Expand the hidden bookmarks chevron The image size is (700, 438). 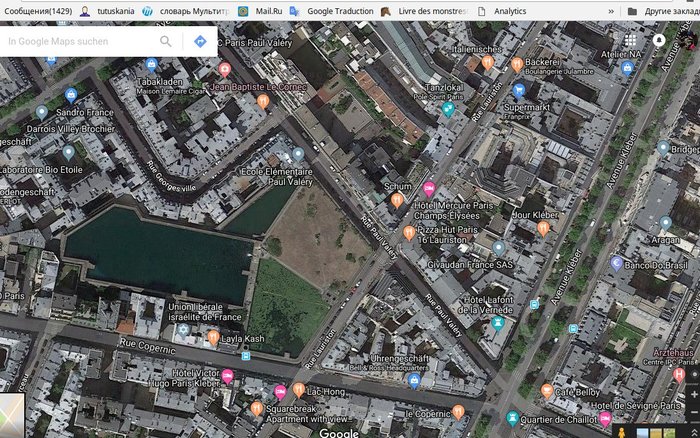click(610, 11)
